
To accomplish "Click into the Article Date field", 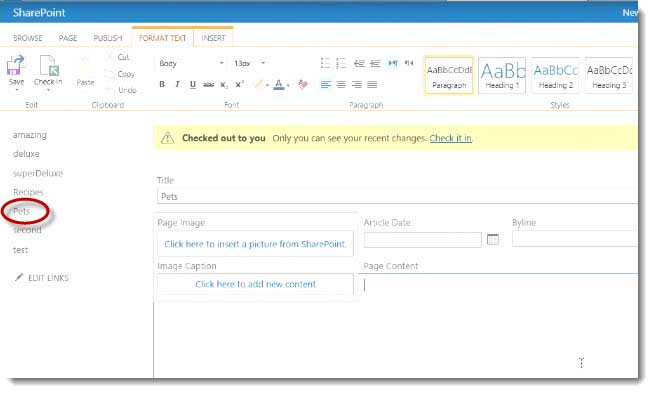I will [x=422, y=240].
